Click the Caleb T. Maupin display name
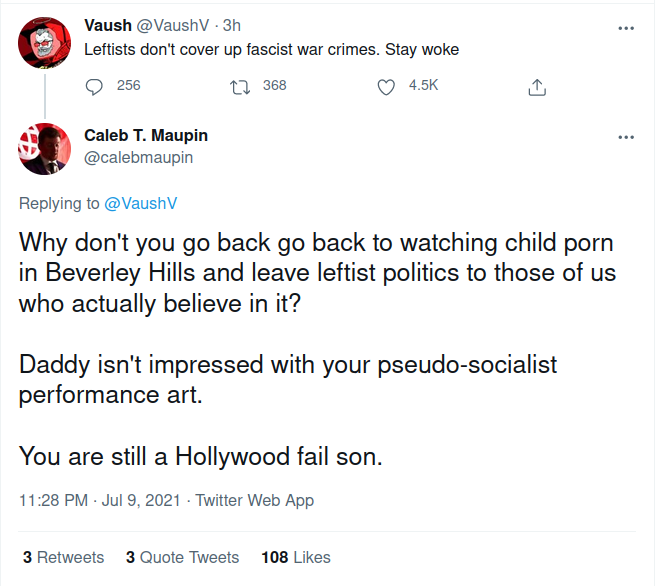 pyautogui.click(x=146, y=135)
